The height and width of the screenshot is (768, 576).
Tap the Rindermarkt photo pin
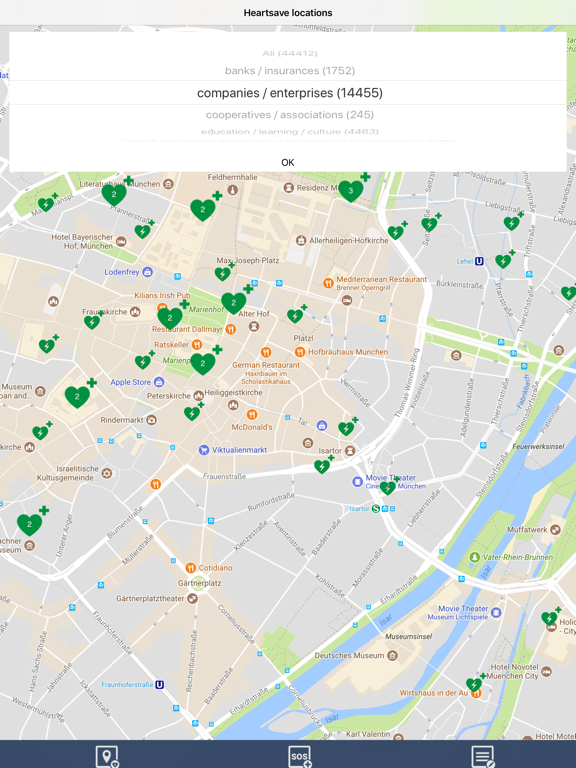pos(152,420)
